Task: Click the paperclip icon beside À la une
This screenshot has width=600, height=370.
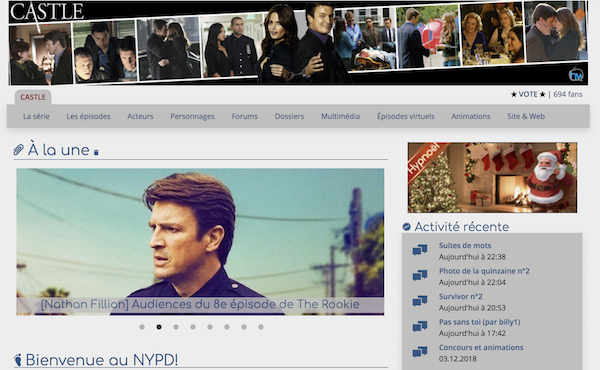Action: coord(18,150)
